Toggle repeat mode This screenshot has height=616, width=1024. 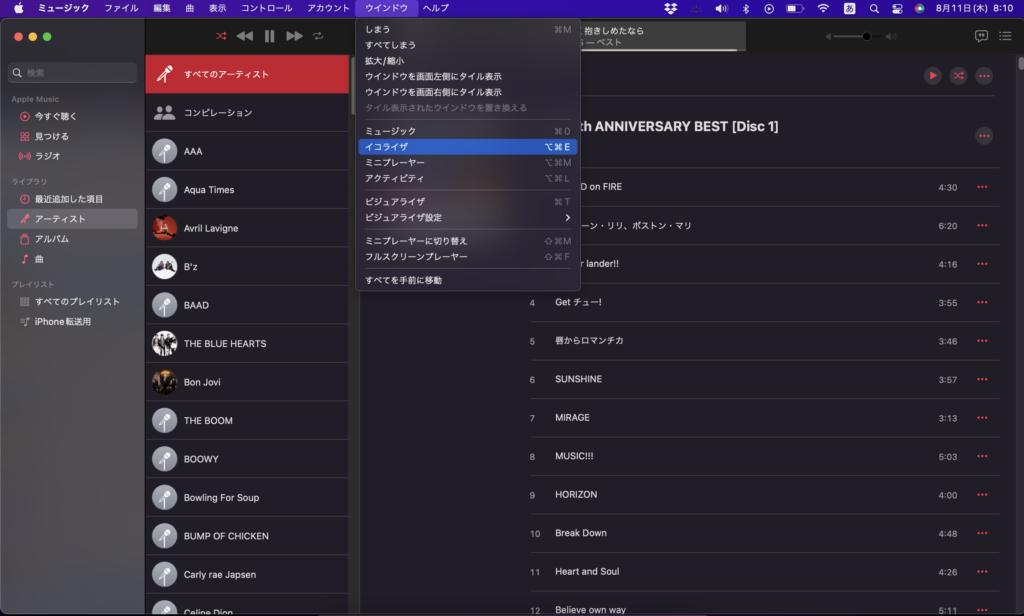click(318, 36)
